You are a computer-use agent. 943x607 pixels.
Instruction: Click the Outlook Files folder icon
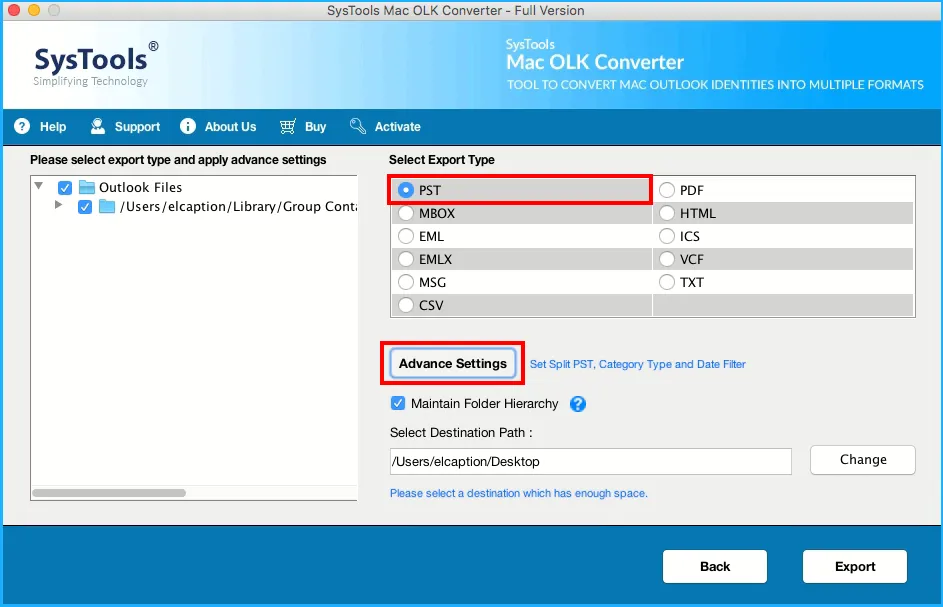click(x=87, y=187)
